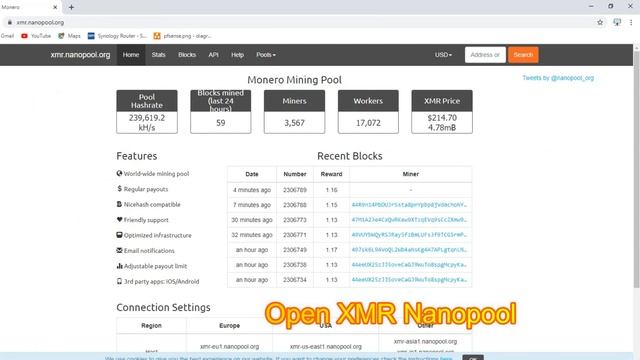Click the xmr-eu1.nanopool.org host text
640x360 pixels.
229,346
